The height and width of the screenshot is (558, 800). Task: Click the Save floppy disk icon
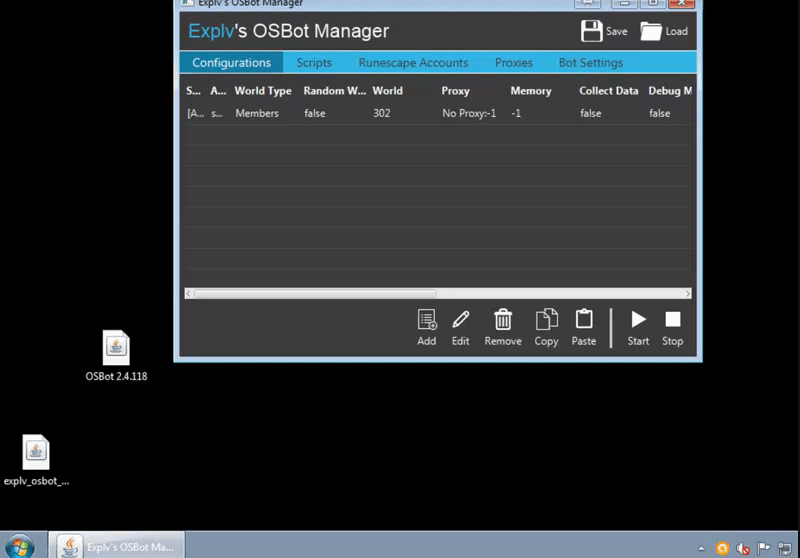tap(591, 31)
